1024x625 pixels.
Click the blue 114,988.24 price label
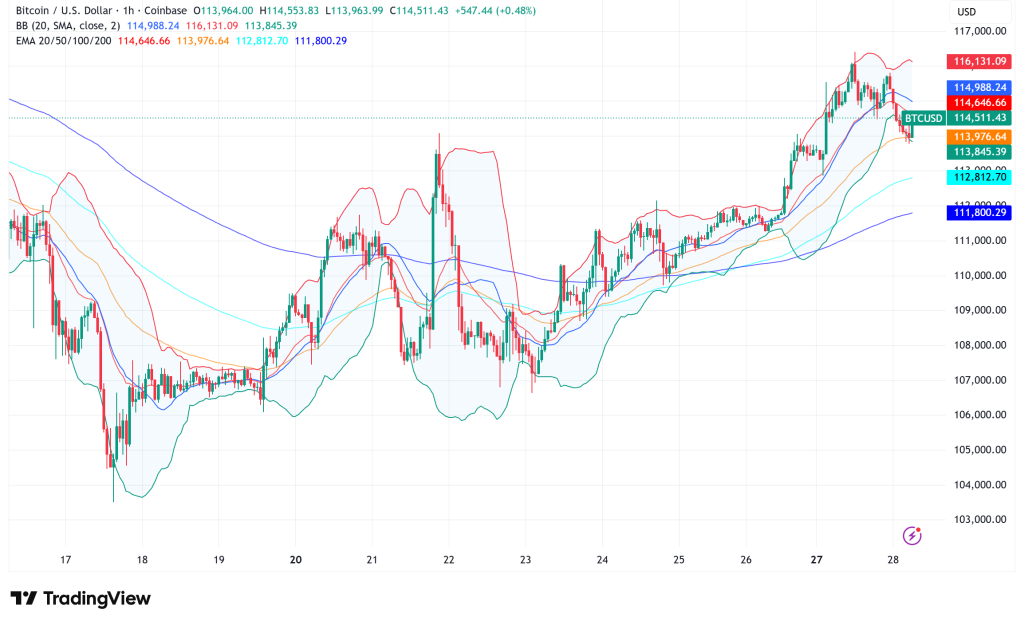(980, 87)
